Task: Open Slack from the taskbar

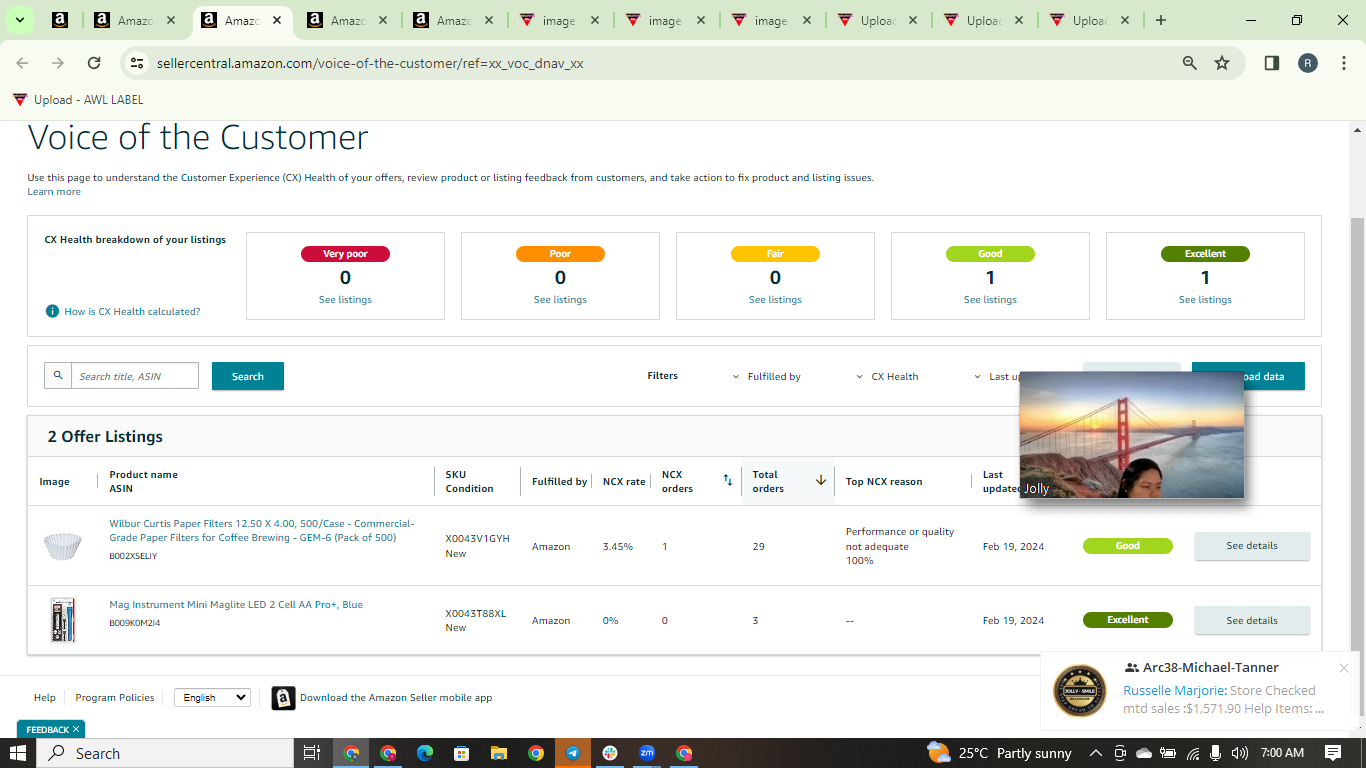Action: click(610, 753)
